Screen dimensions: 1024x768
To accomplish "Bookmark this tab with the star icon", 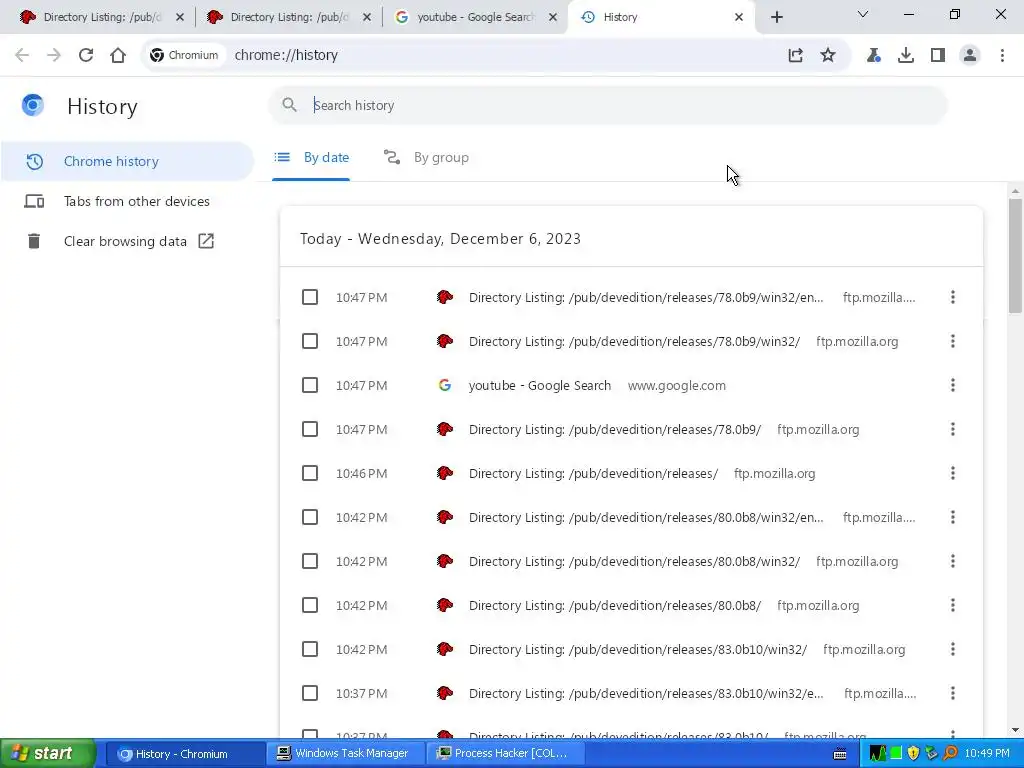I will pyautogui.click(x=827, y=55).
